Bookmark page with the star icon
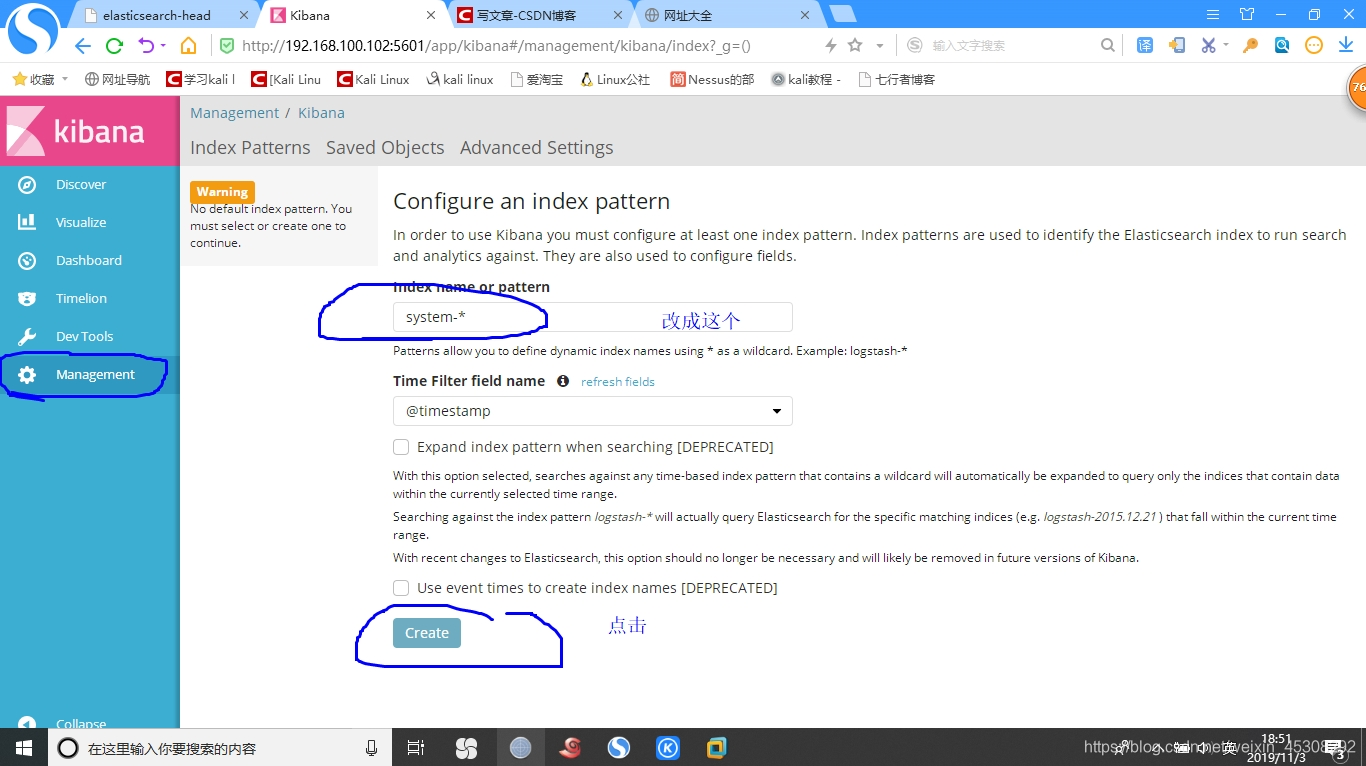Viewport: 1366px width, 766px height. coord(855,45)
